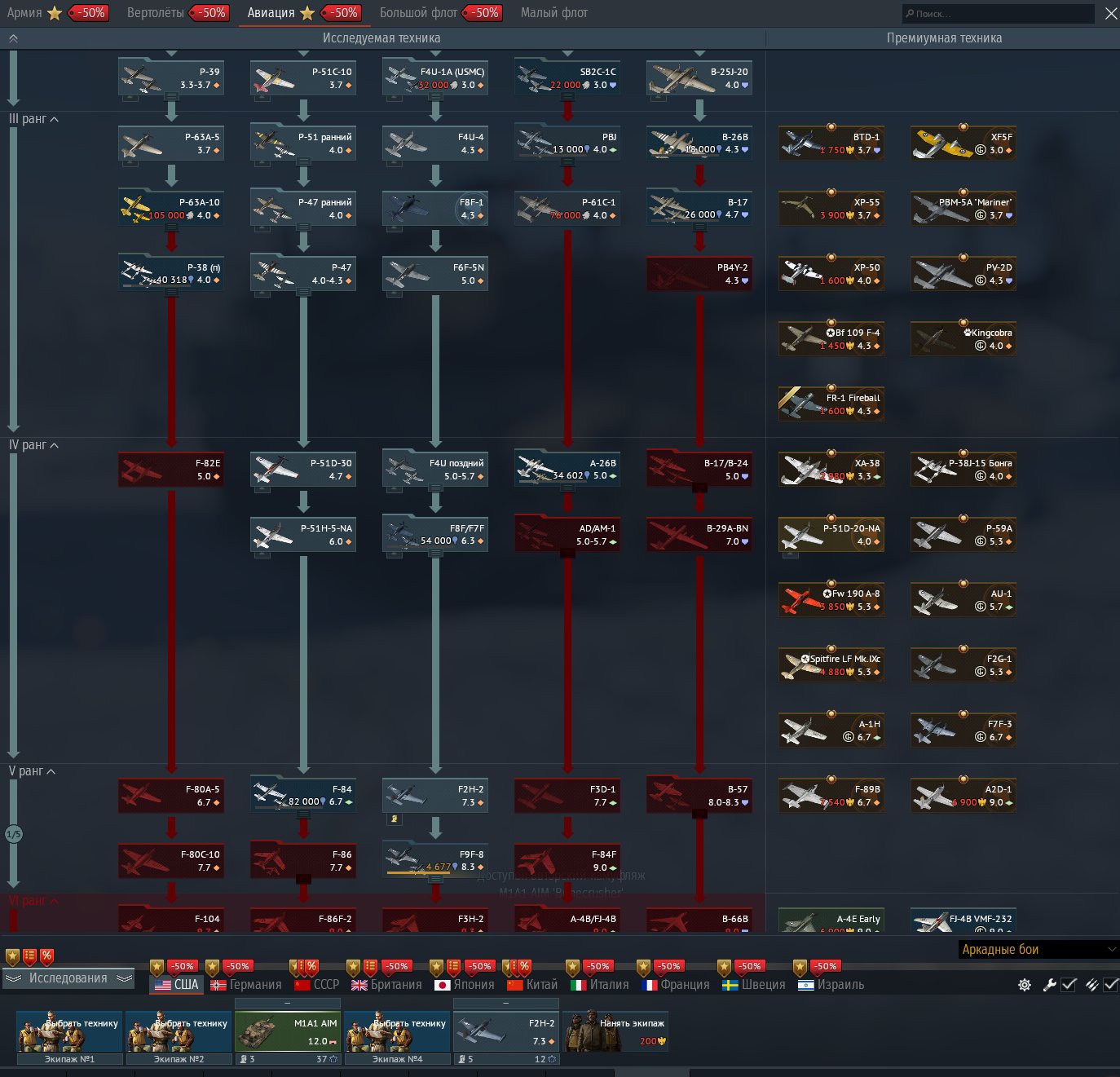Toggle the checkbox beside the diagonal stripes icon
1120x1077 pixels.
click(1111, 985)
